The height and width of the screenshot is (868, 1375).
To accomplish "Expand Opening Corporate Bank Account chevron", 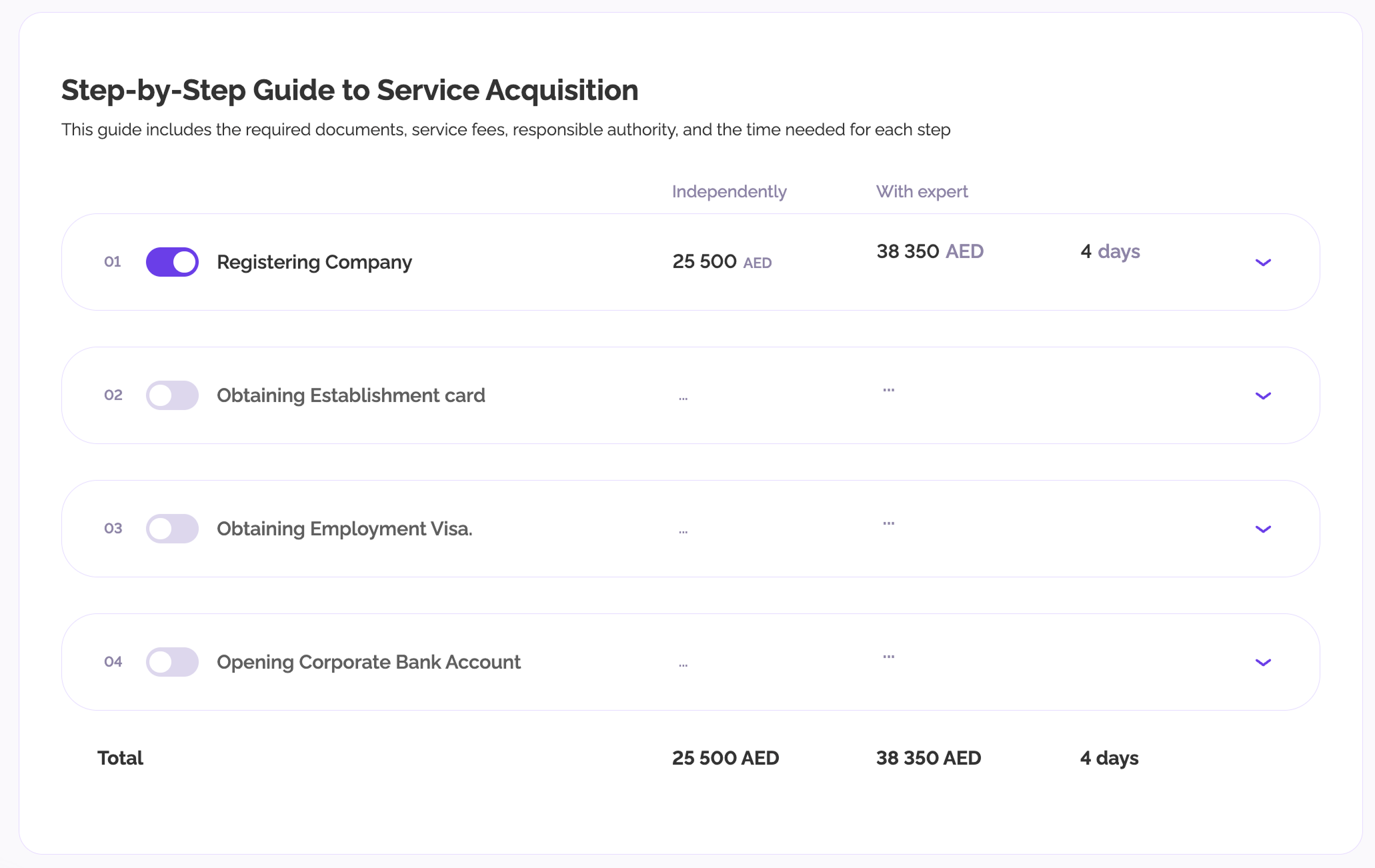I will (1263, 663).
